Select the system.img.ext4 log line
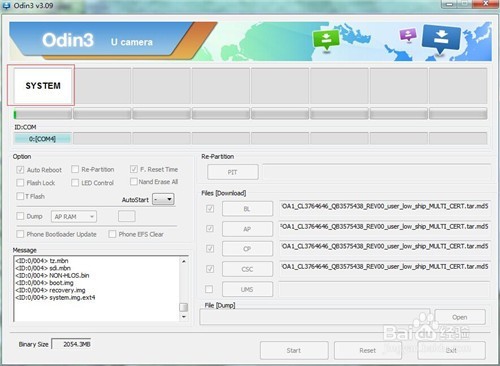The width and height of the screenshot is (500, 366). pyautogui.click(x=55, y=297)
